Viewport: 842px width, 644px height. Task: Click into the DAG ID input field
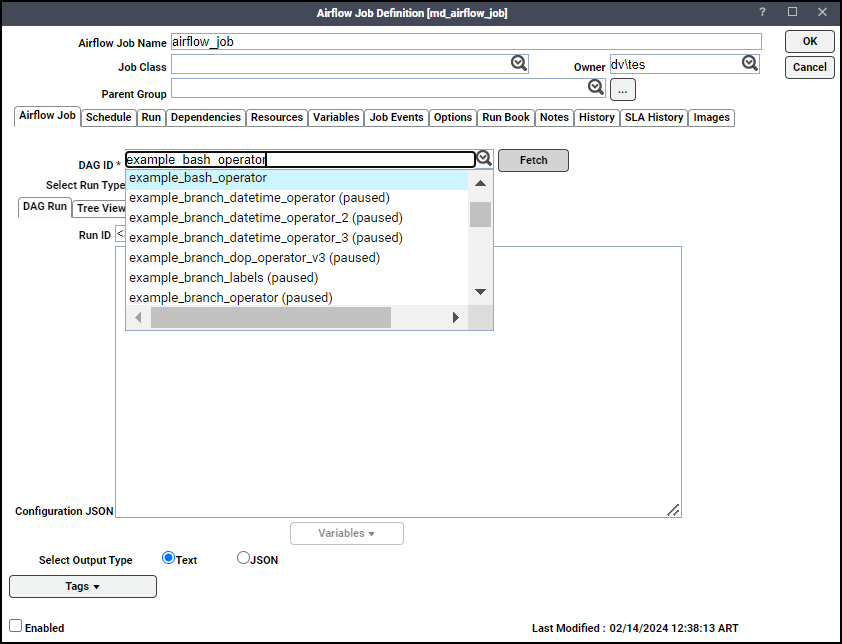tap(300, 160)
